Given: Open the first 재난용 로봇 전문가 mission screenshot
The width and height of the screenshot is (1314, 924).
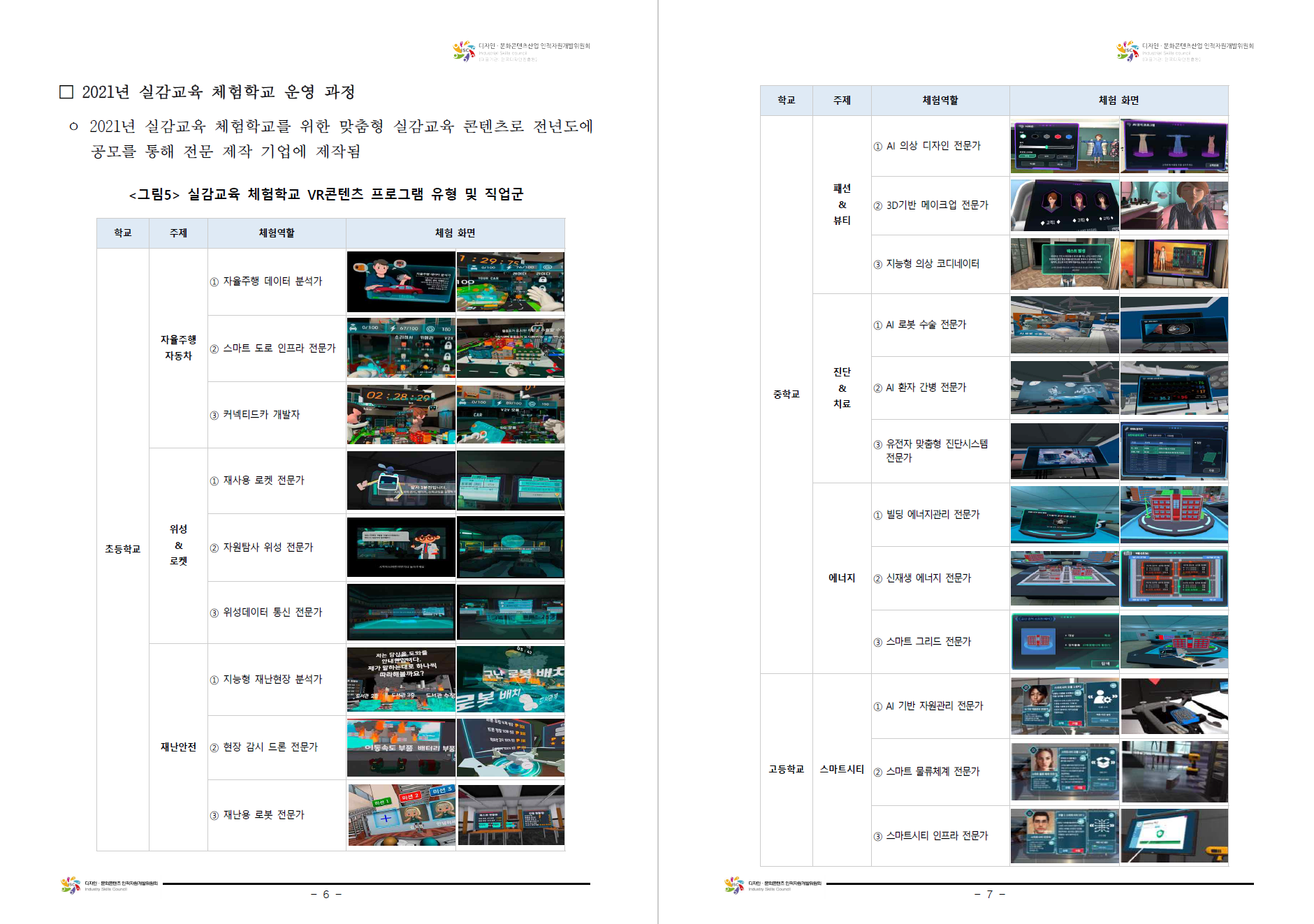Looking at the screenshot, I should tap(401, 815).
